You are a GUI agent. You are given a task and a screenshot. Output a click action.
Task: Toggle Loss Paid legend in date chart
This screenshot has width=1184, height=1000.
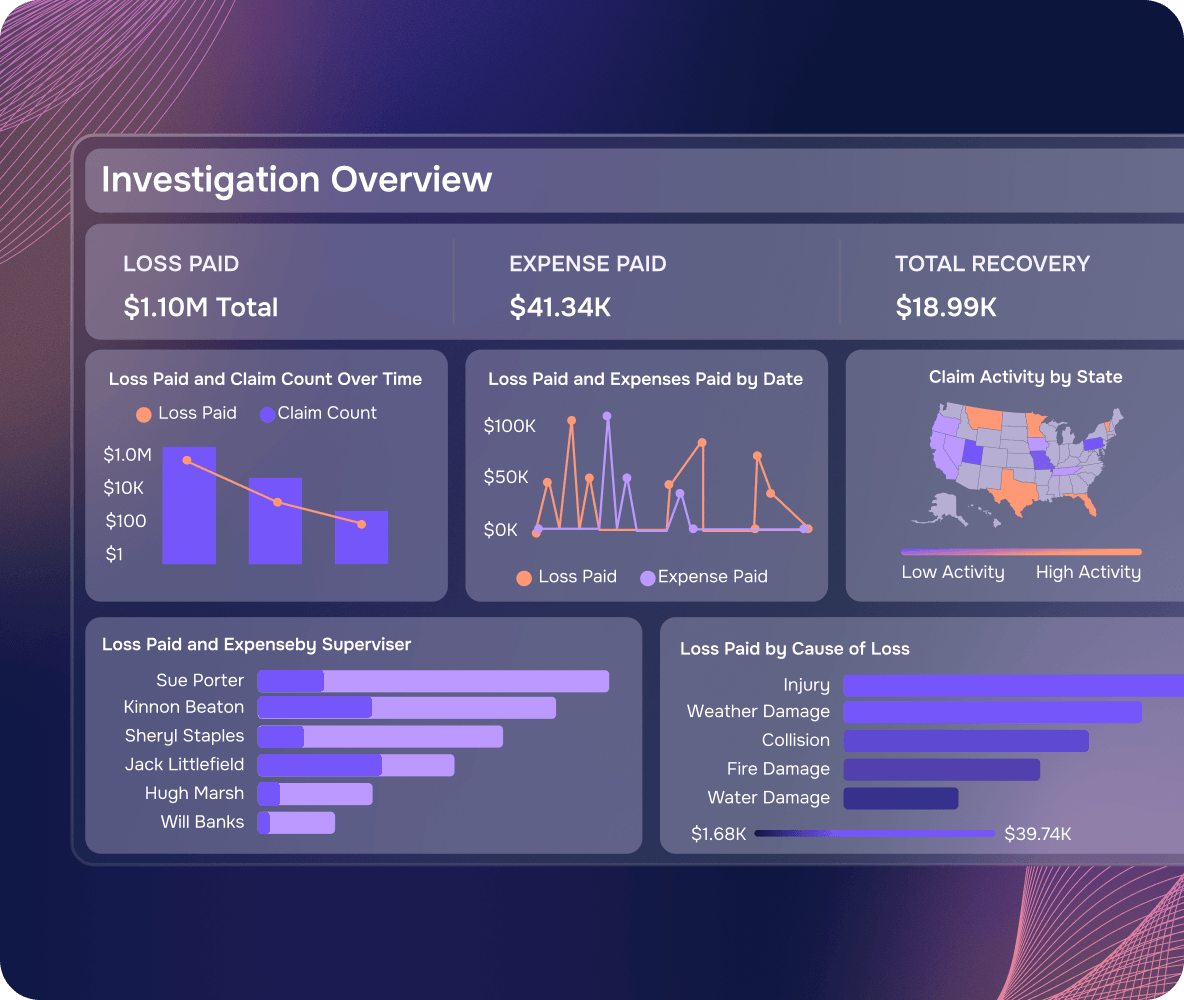pyautogui.click(x=566, y=577)
